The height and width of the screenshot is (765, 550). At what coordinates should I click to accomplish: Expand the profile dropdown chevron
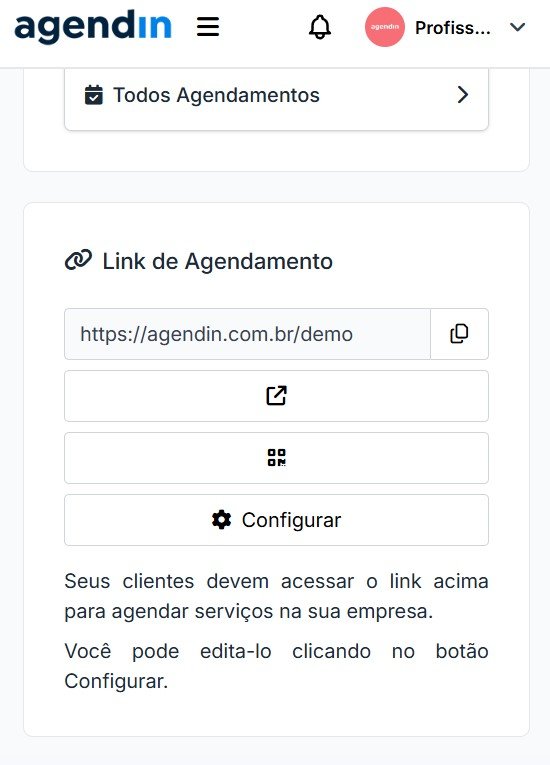click(x=518, y=27)
